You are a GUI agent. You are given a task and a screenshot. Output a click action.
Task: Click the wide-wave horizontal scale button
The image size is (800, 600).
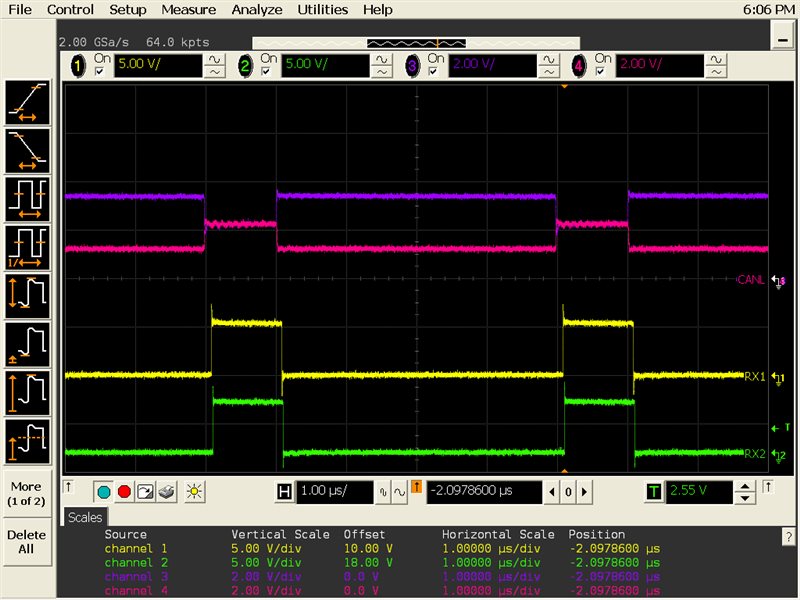(x=399, y=492)
